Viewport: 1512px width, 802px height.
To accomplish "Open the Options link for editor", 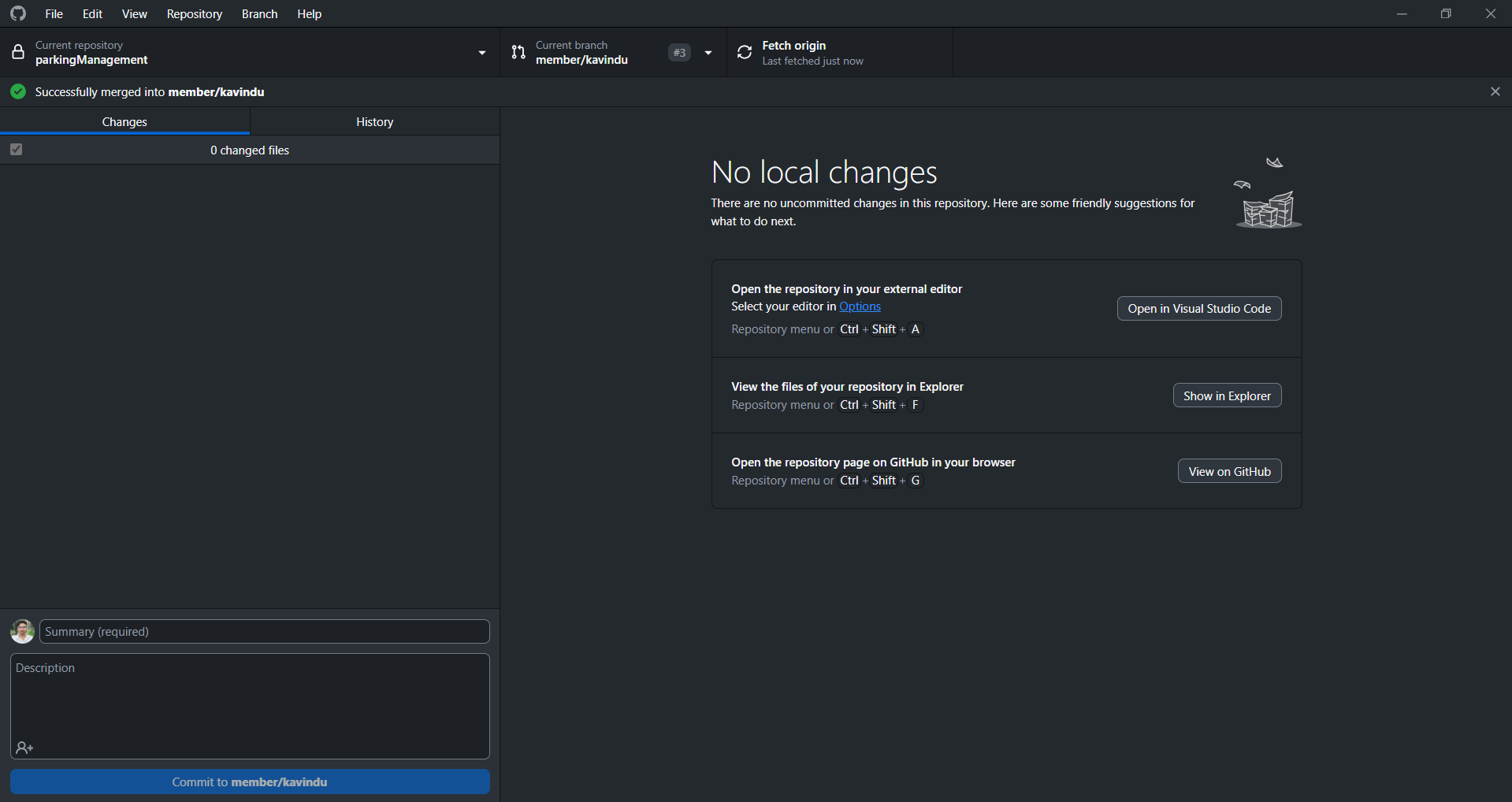I will click(x=860, y=306).
